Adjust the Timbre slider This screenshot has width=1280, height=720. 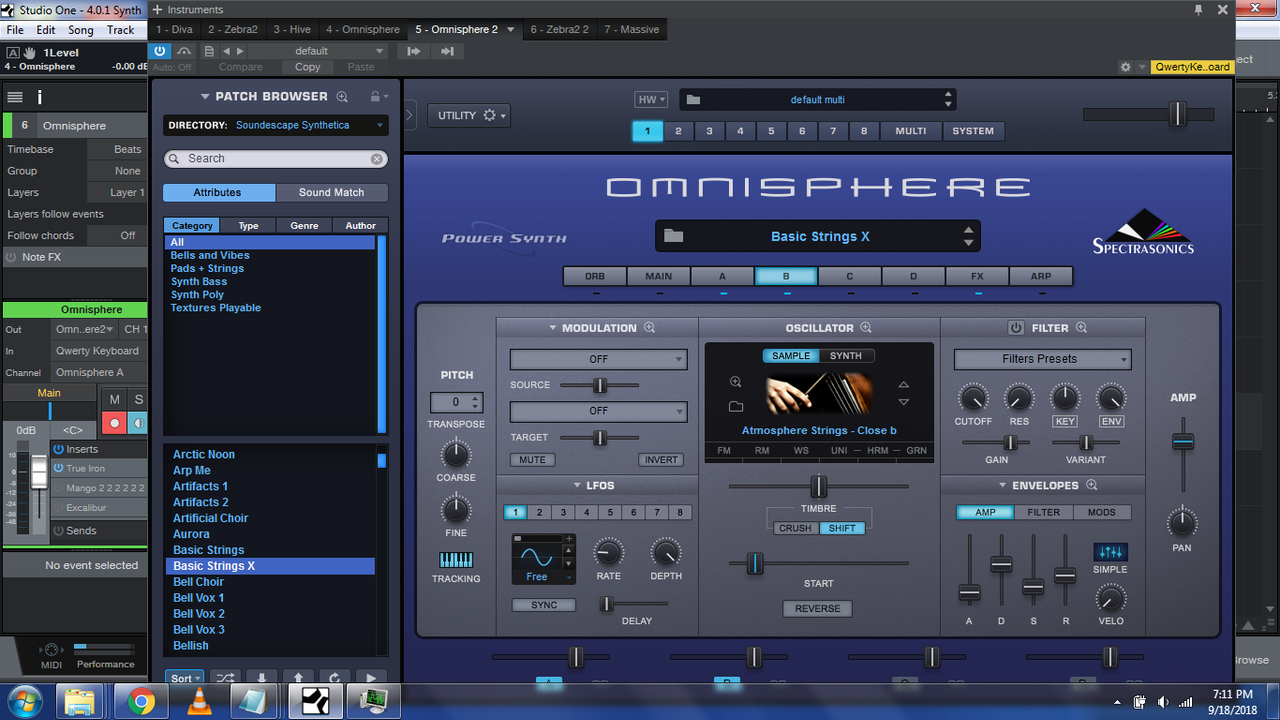(818, 486)
